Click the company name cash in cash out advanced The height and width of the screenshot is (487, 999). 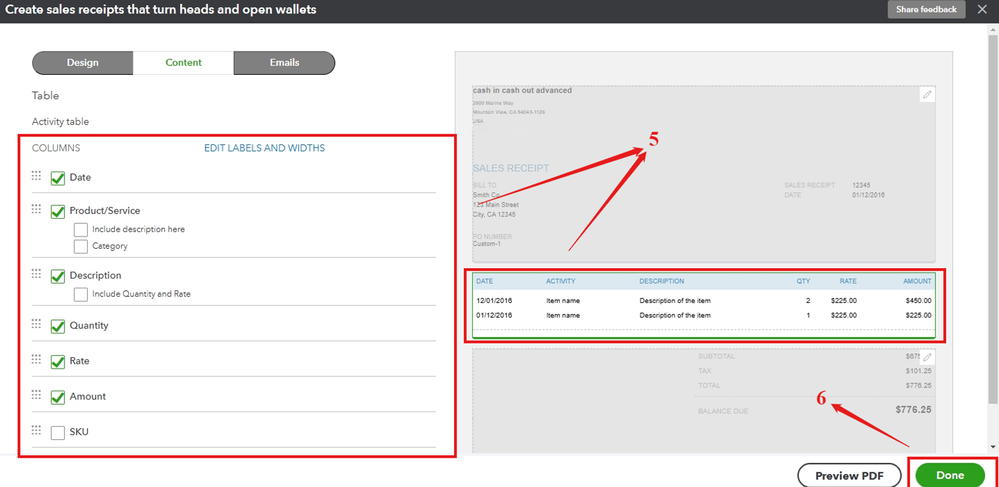tap(522, 91)
